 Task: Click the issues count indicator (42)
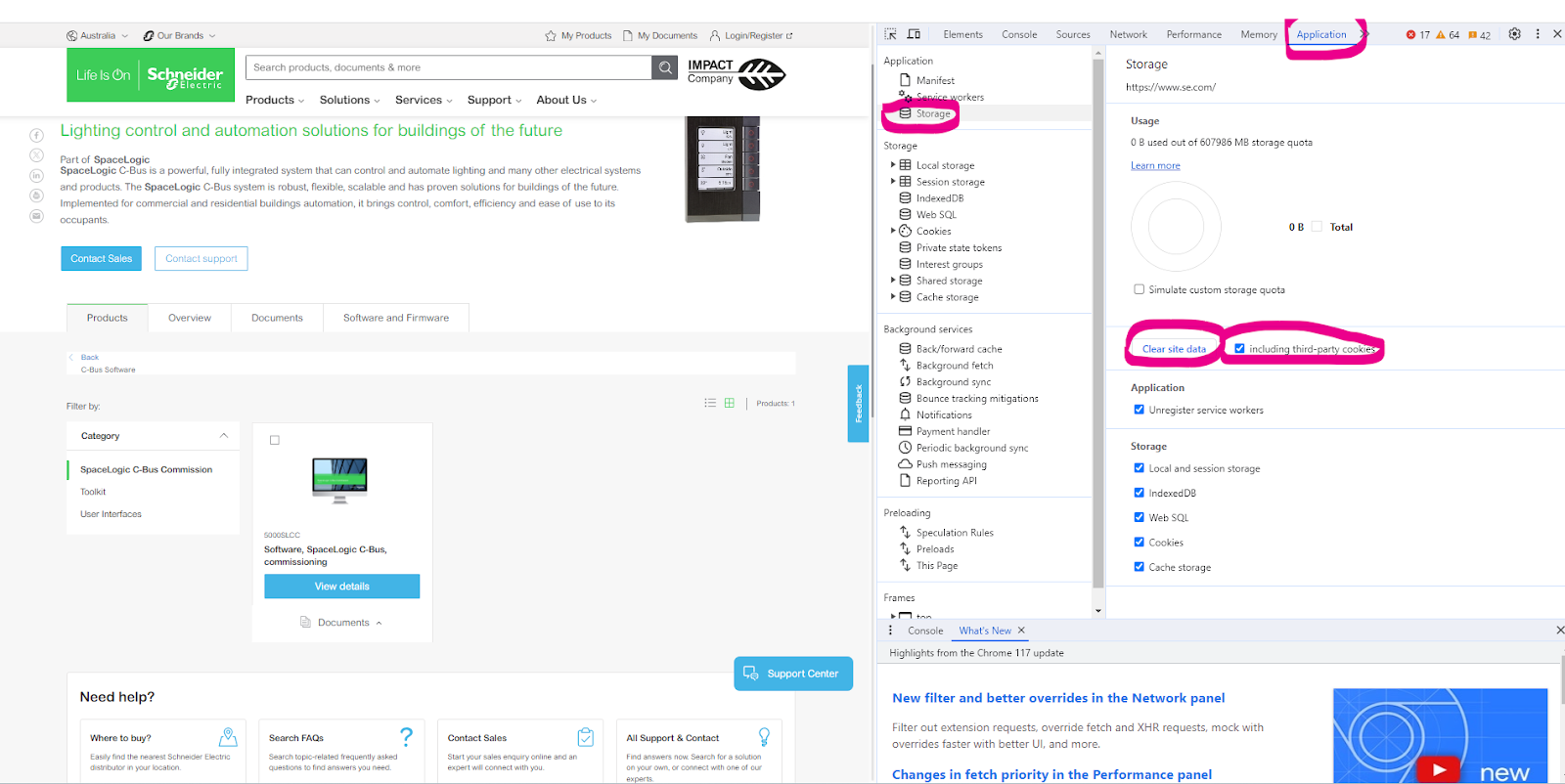1479,35
